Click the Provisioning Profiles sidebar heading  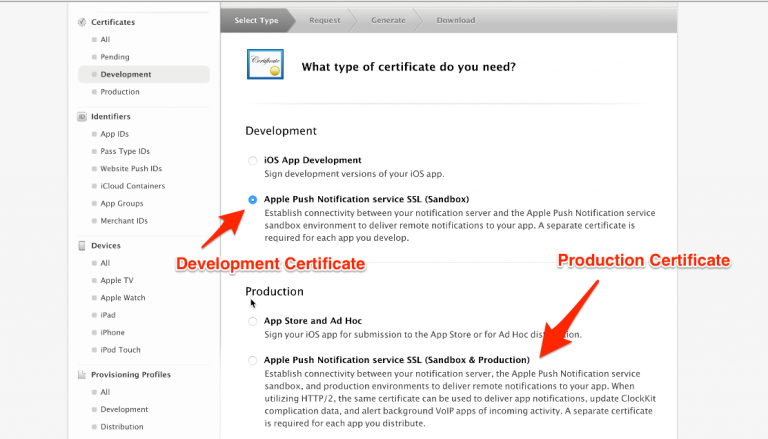131,375
